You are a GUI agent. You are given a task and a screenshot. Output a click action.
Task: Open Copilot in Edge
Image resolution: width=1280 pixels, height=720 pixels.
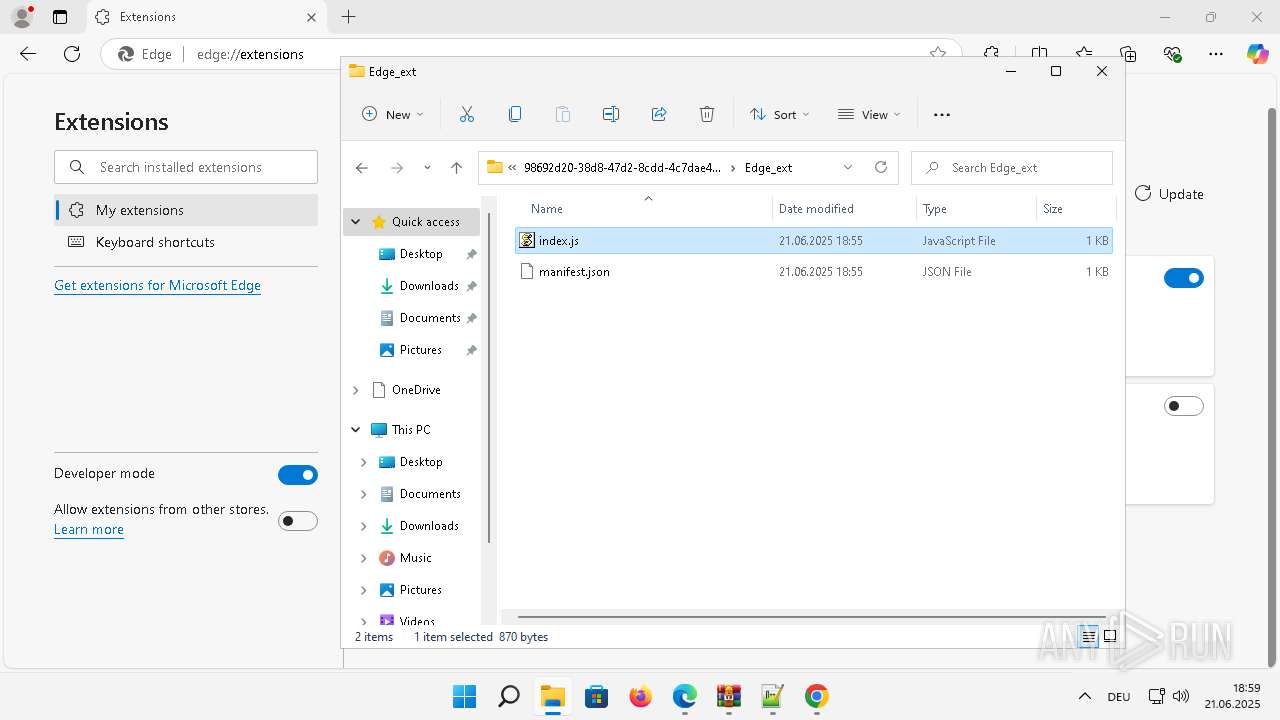1258,54
